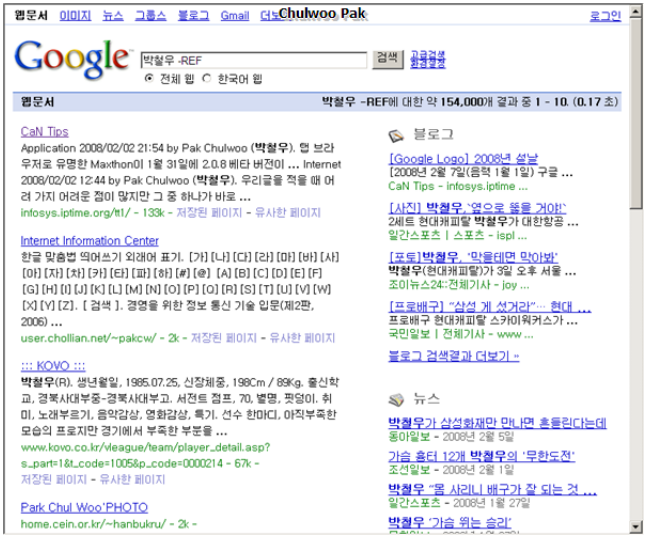Image resolution: width=647 pixels, height=539 pixels.
Task: Click the 로그인 sign-in link
Action: (605, 16)
